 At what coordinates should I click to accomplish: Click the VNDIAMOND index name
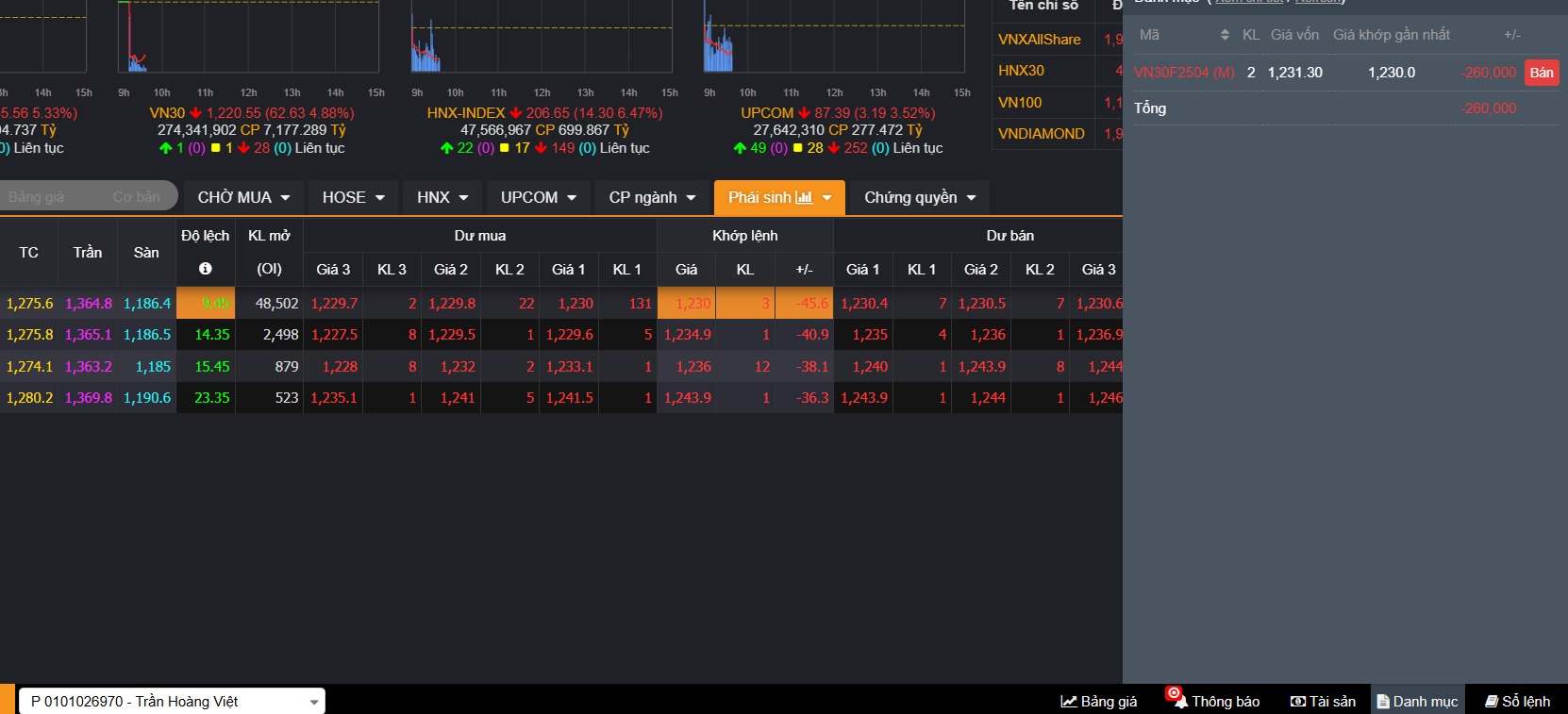tap(1041, 134)
